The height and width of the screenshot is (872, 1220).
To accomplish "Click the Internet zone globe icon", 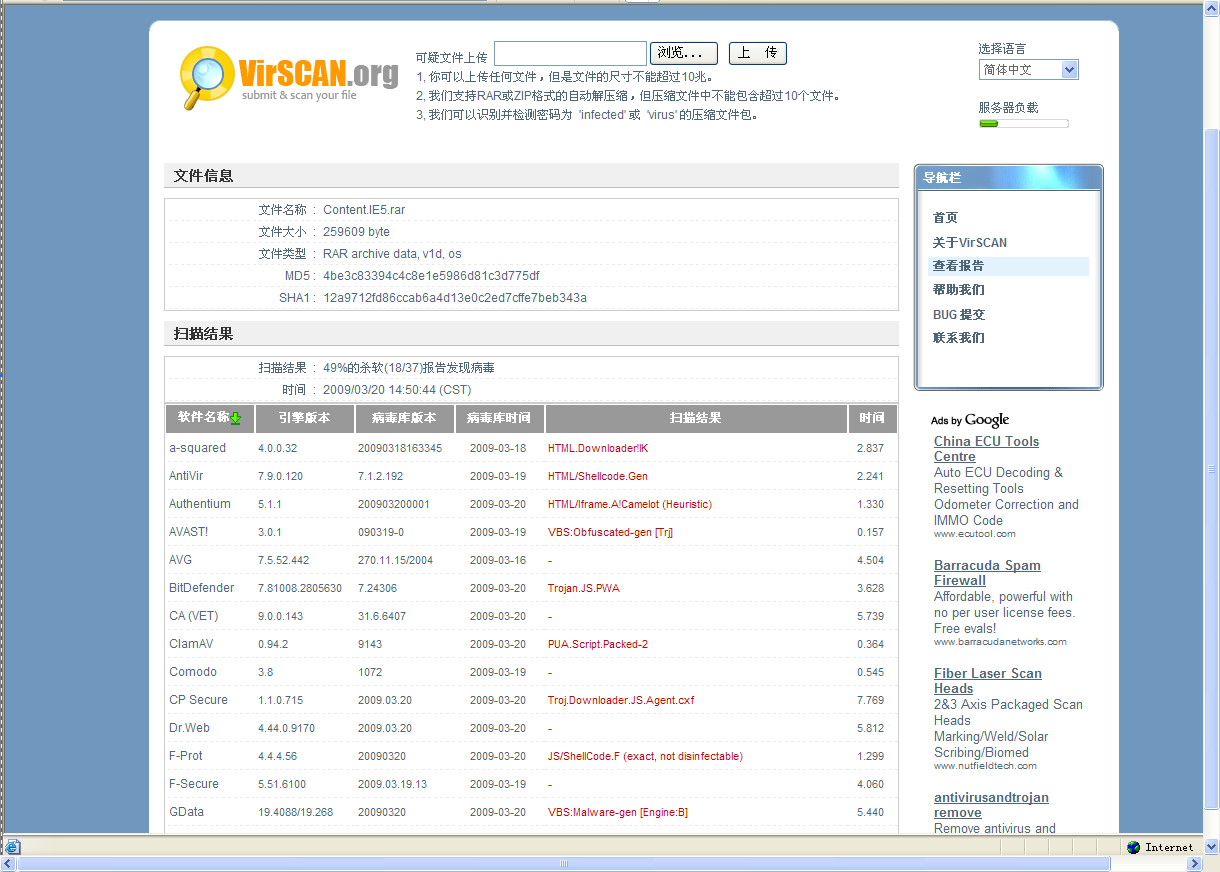I will tap(1133, 847).
